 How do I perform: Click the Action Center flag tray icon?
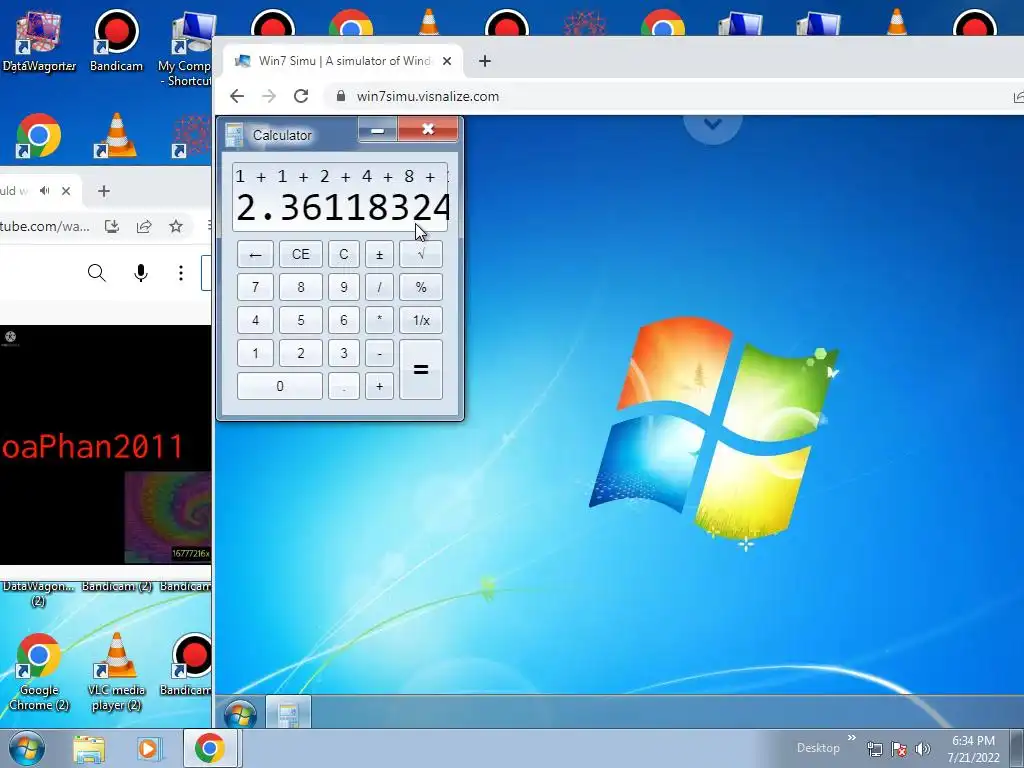tap(899, 749)
